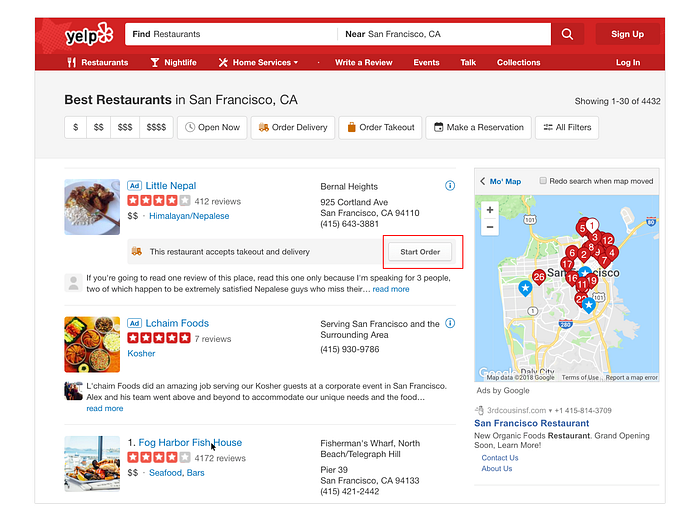The width and height of the screenshot is (700, 521).
Task: Expand the Home Services dropdown
Action: (x=258, y=63)
